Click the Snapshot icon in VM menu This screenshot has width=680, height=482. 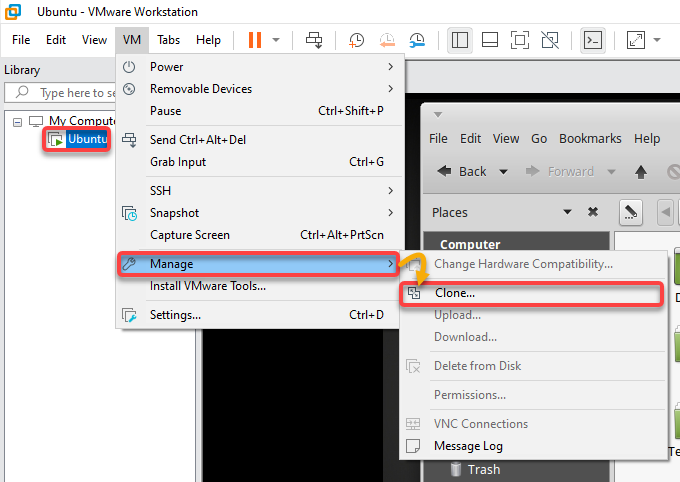coord(129,213)
